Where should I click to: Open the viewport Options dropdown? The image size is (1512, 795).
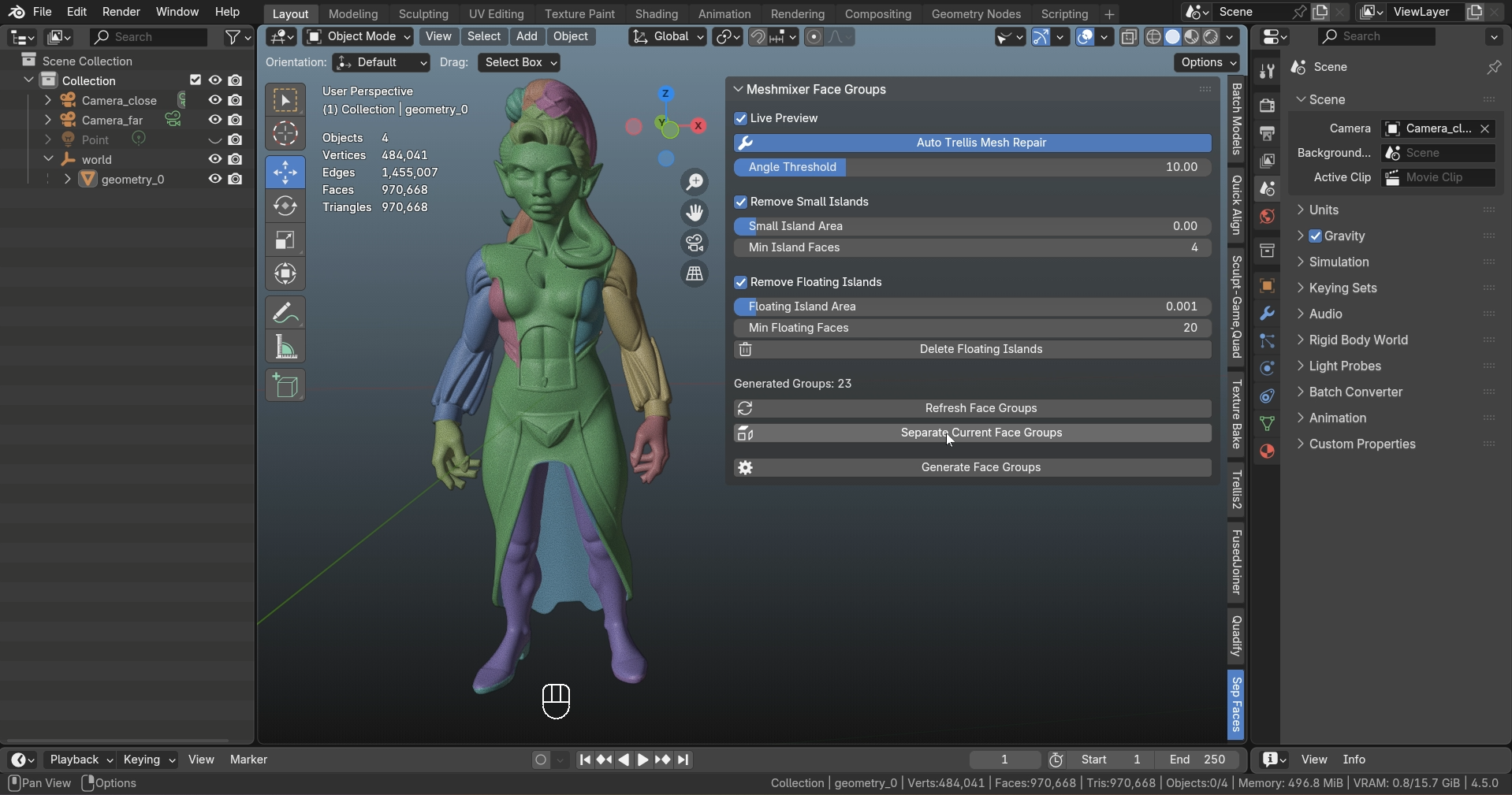click(1206, 62)
